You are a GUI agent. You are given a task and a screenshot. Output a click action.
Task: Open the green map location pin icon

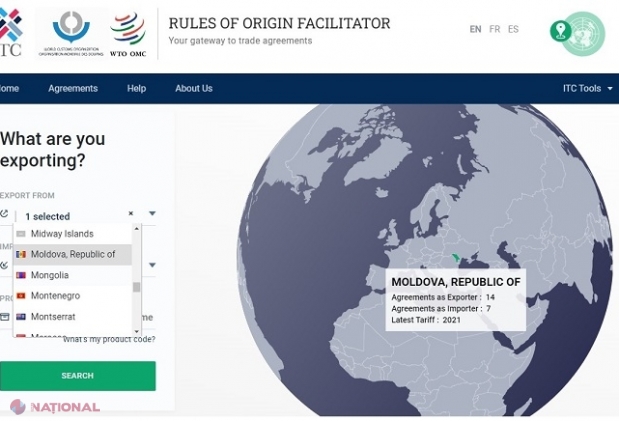pyautogui.click(x=561, y=30)
